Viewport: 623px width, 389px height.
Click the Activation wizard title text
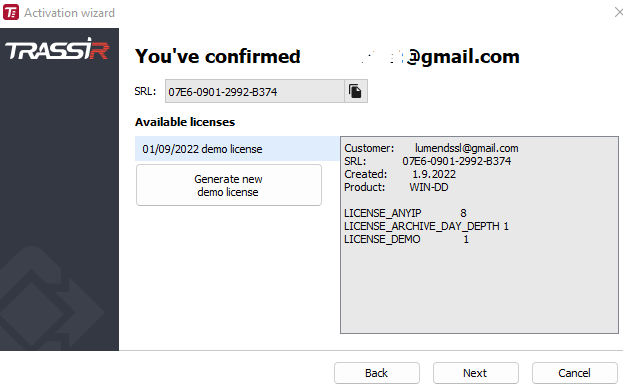(70, 13)
